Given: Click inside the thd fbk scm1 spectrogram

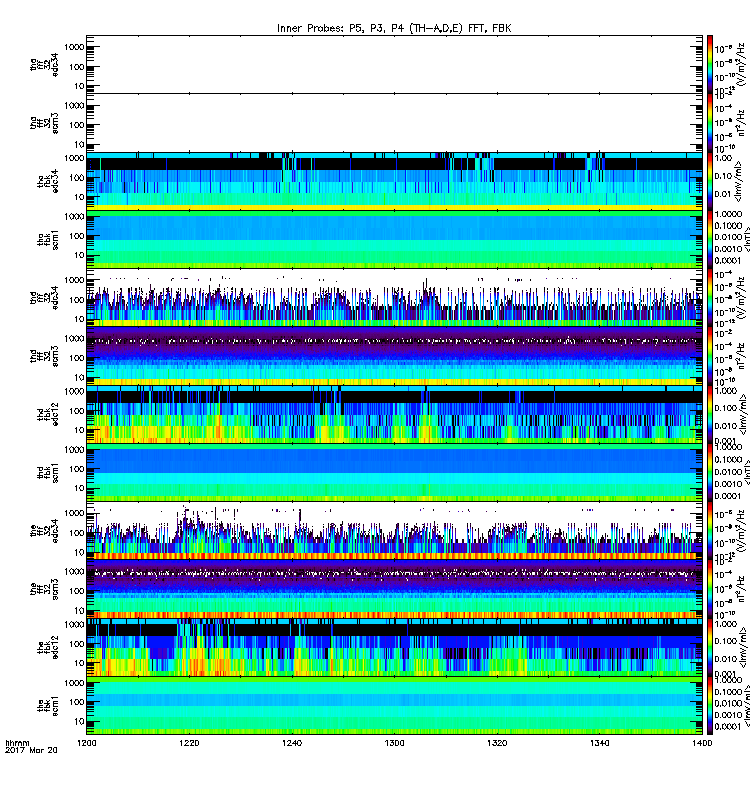Looking at the screenshot, I should point(394,472).
